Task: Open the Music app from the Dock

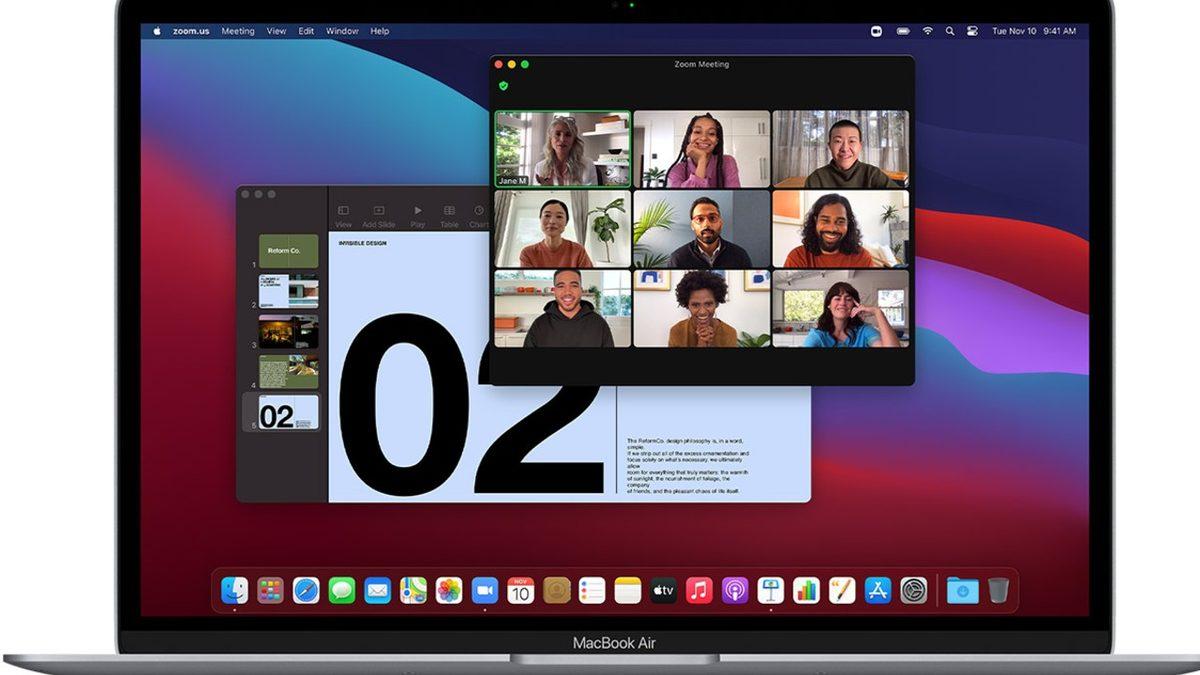Action: (x=701, y=590)
